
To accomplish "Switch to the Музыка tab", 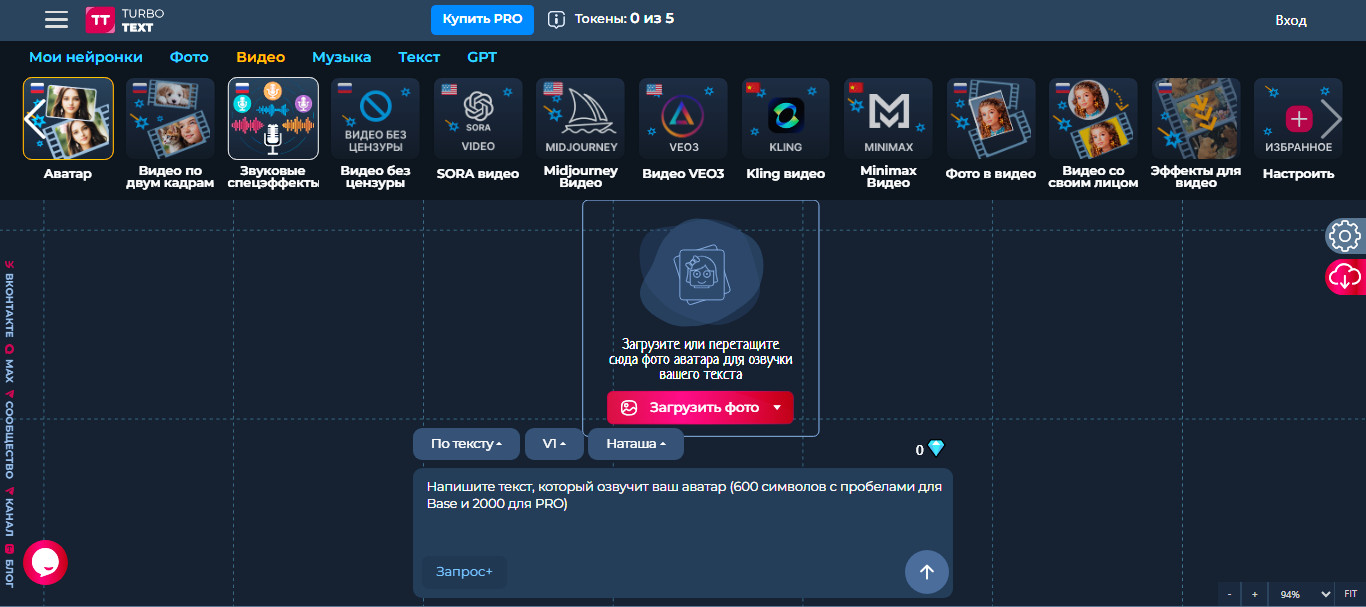I will [341, 57].
